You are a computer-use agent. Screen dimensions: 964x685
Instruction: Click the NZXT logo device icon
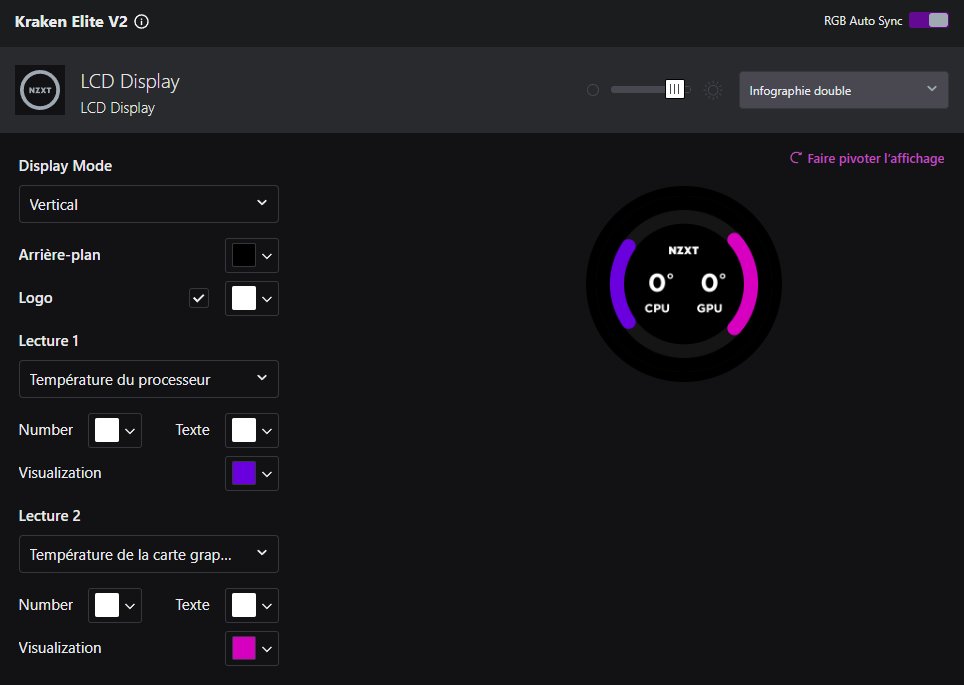[x=41, y=90]
